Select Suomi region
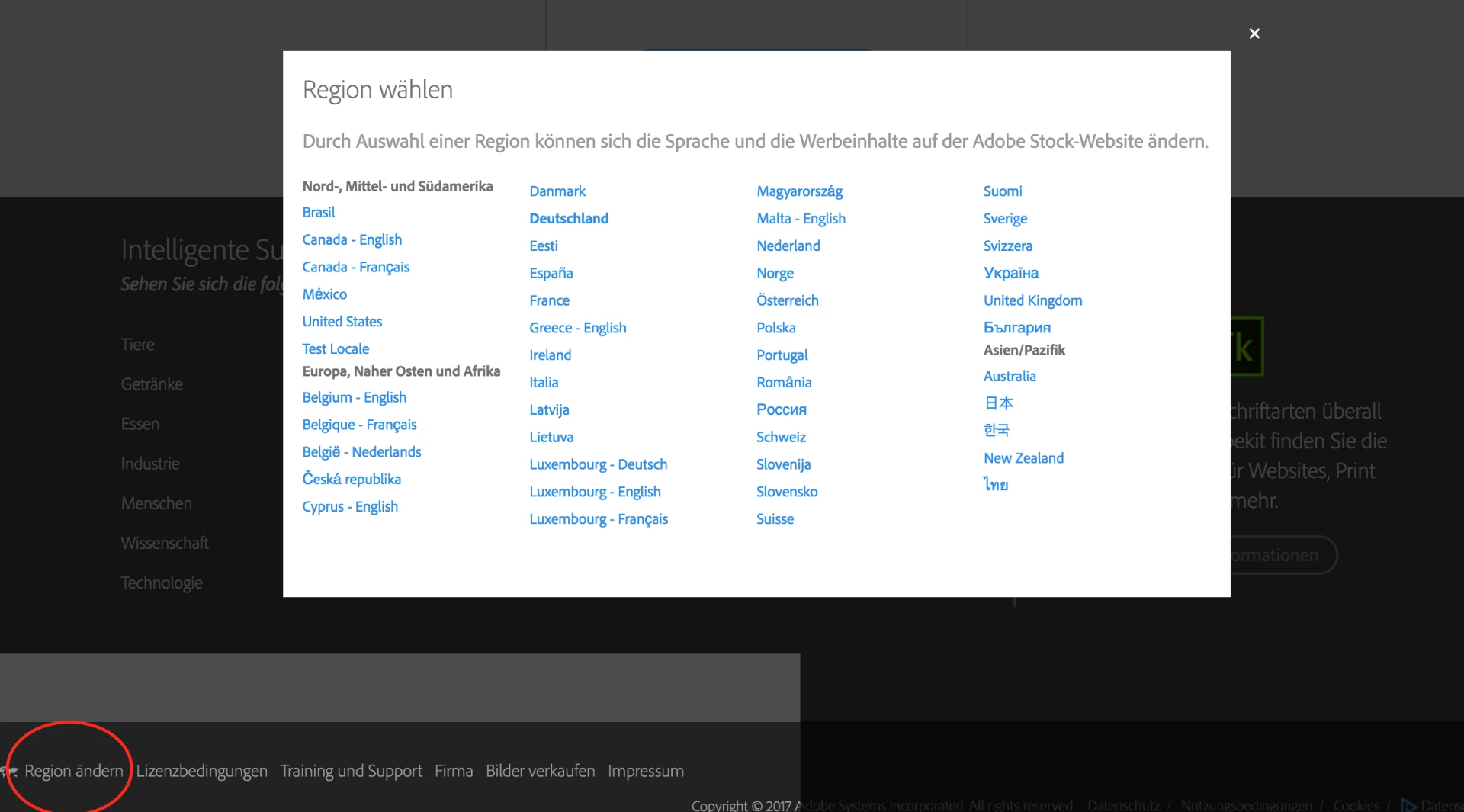 [1003, 191]
